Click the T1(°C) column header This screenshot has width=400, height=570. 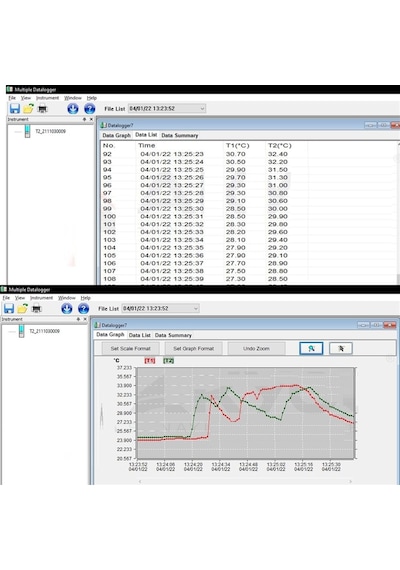[237, 145]
